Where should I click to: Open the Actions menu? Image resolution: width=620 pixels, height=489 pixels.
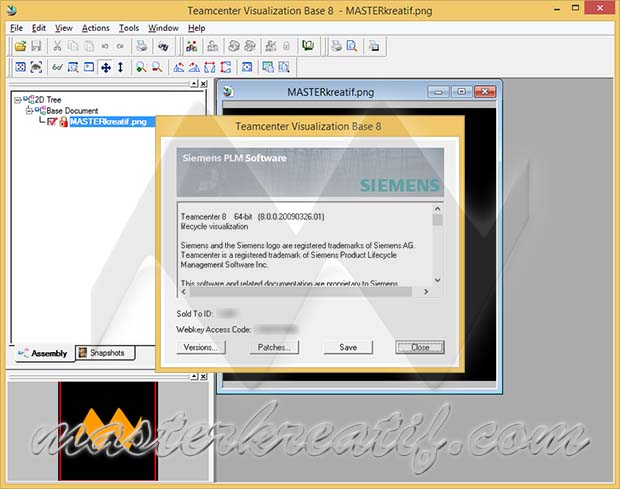click(x=95, y=28)
